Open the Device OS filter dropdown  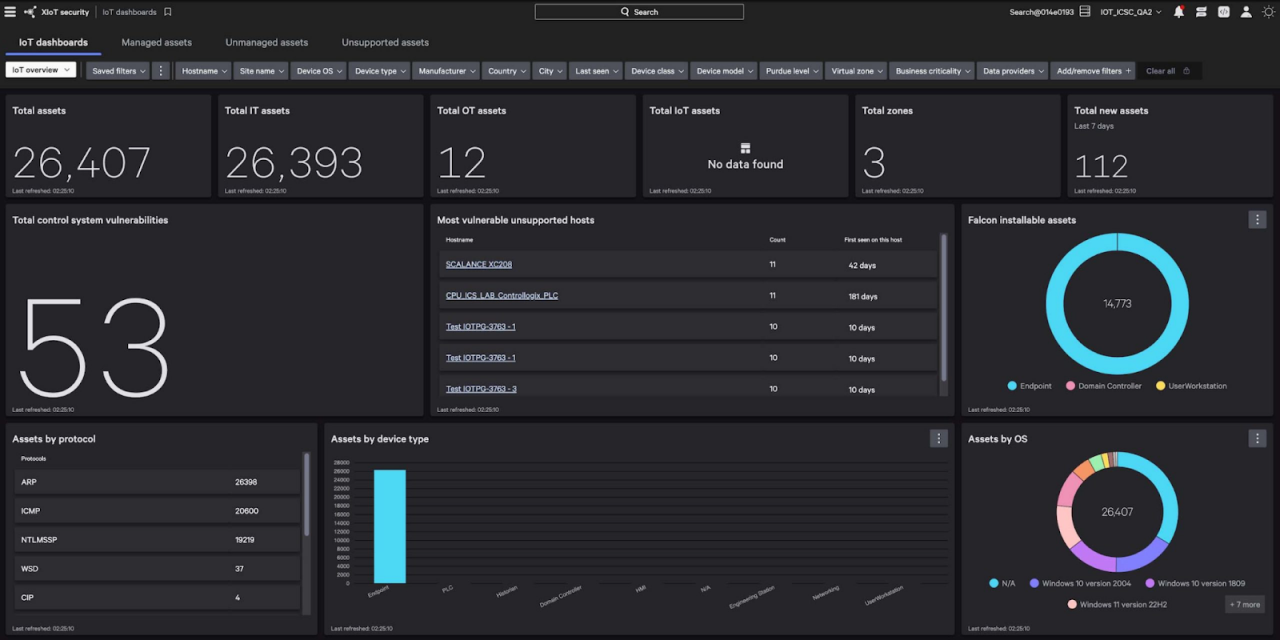click(317, 70)
